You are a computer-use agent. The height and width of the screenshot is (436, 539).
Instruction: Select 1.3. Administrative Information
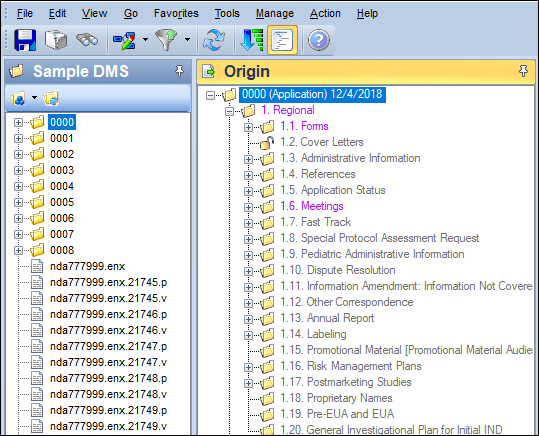[350, 158]
